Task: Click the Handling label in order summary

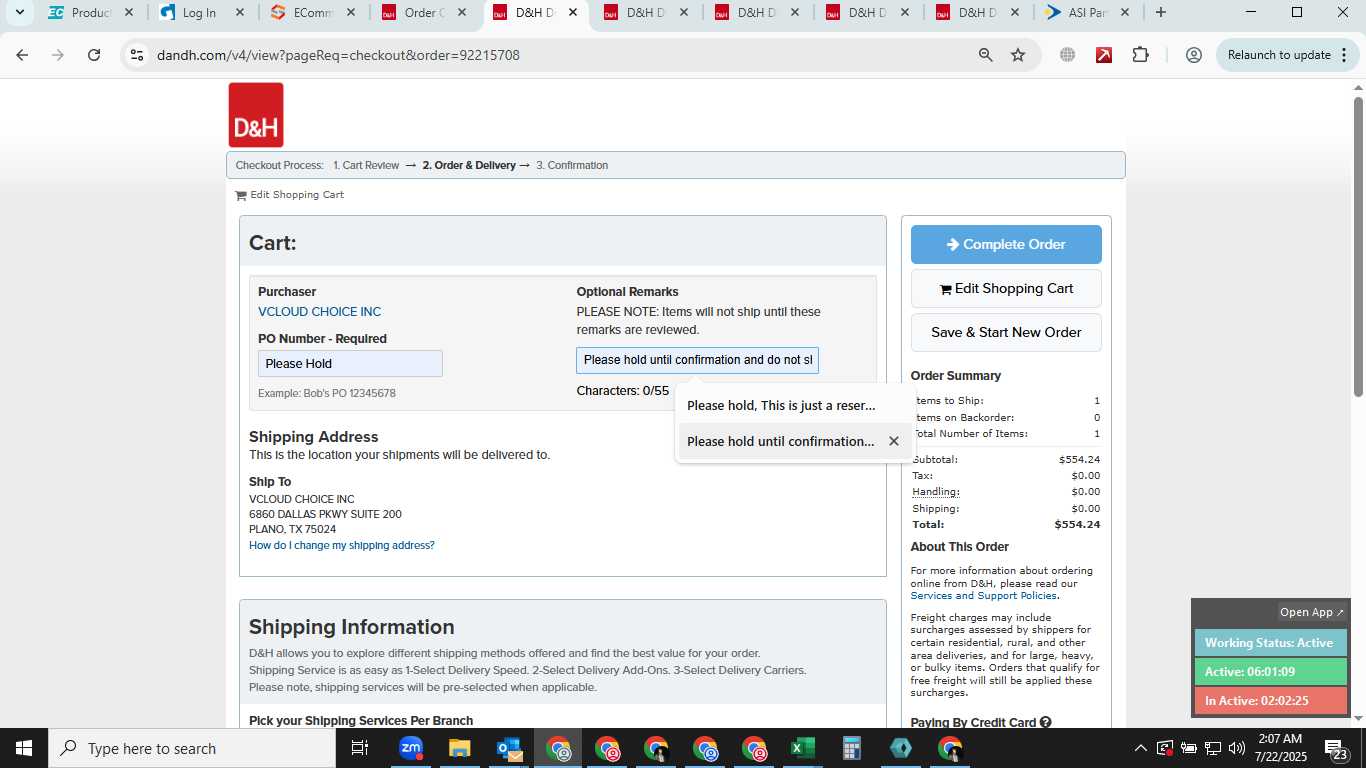Action: [x=936, y=492]
